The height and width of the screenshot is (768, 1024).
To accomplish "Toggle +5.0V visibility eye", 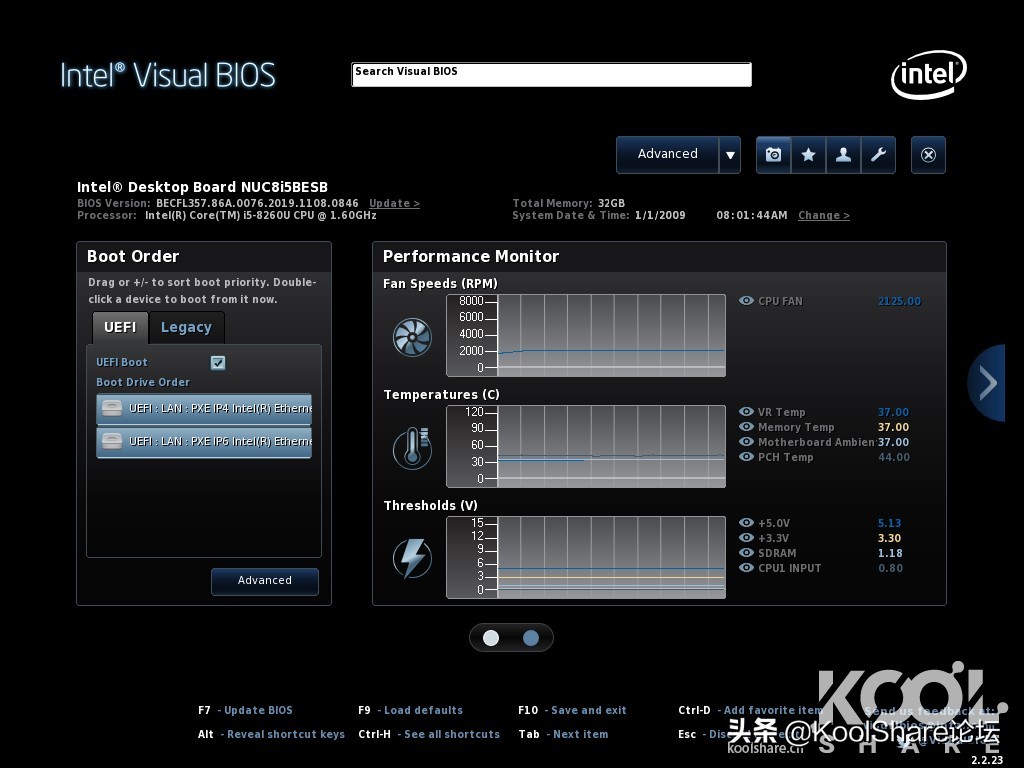I will pos(746,522).
